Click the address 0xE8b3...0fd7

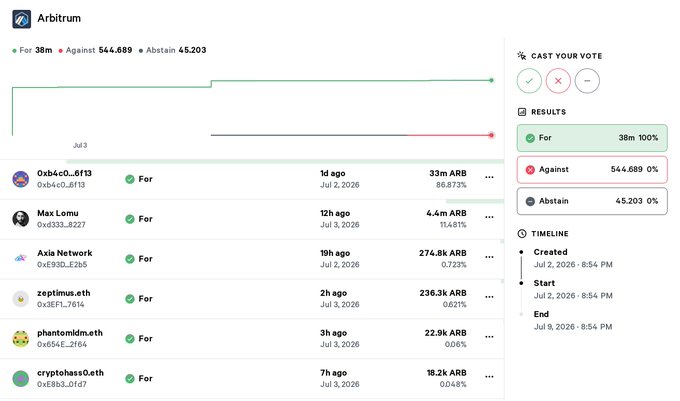(x=62, y=385)
